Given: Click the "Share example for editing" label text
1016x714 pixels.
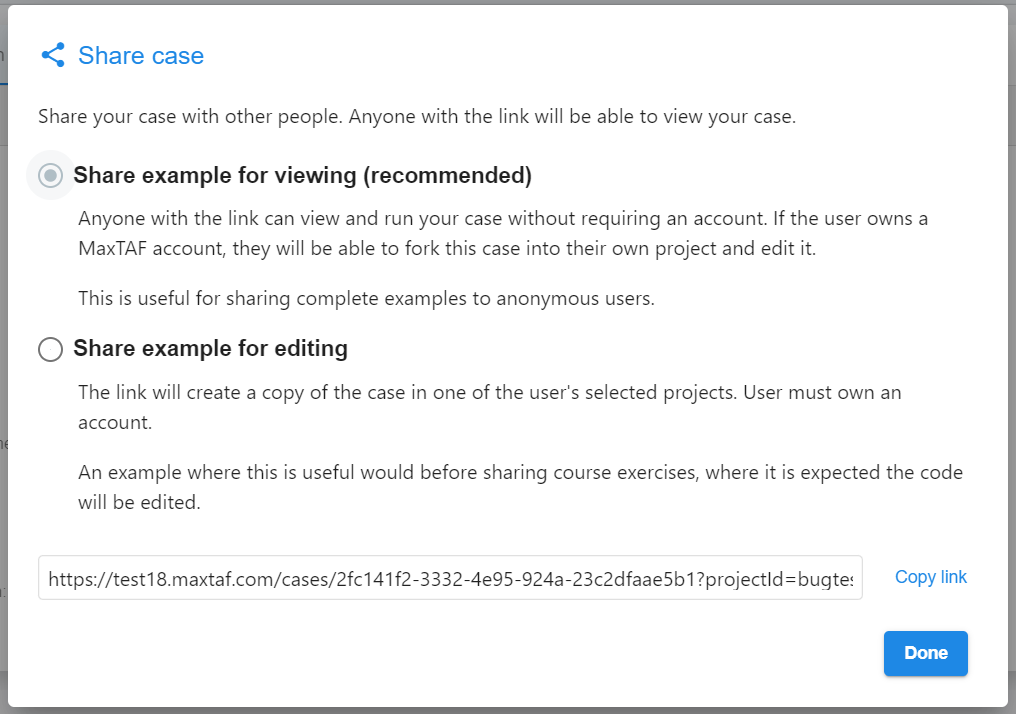Looking at the screenshot, I should pyautogui.click(x=211, y=349).
